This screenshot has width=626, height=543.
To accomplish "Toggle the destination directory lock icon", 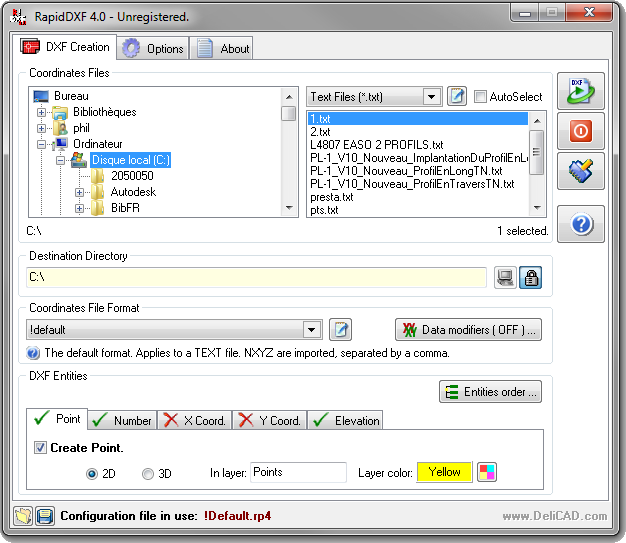I will pyautogui.click(x=531, y=277).
